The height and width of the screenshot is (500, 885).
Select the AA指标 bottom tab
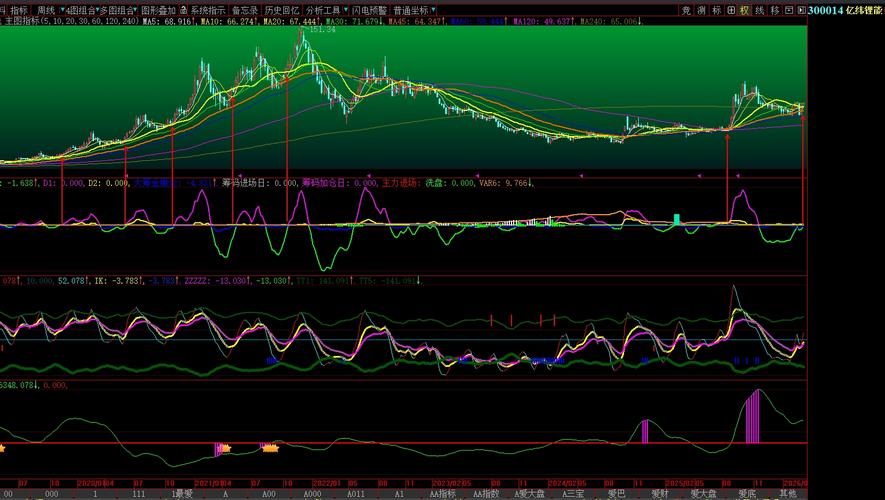[442, 494]
